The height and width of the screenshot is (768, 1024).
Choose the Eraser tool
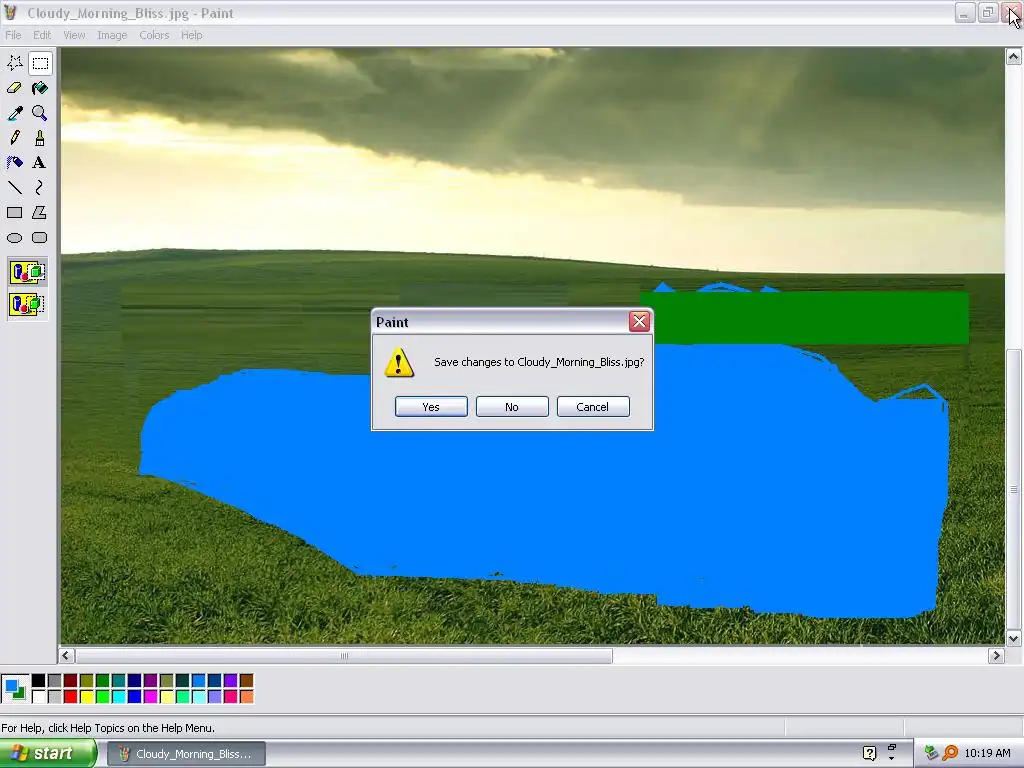pyautogui.click(x=14, y=88)
